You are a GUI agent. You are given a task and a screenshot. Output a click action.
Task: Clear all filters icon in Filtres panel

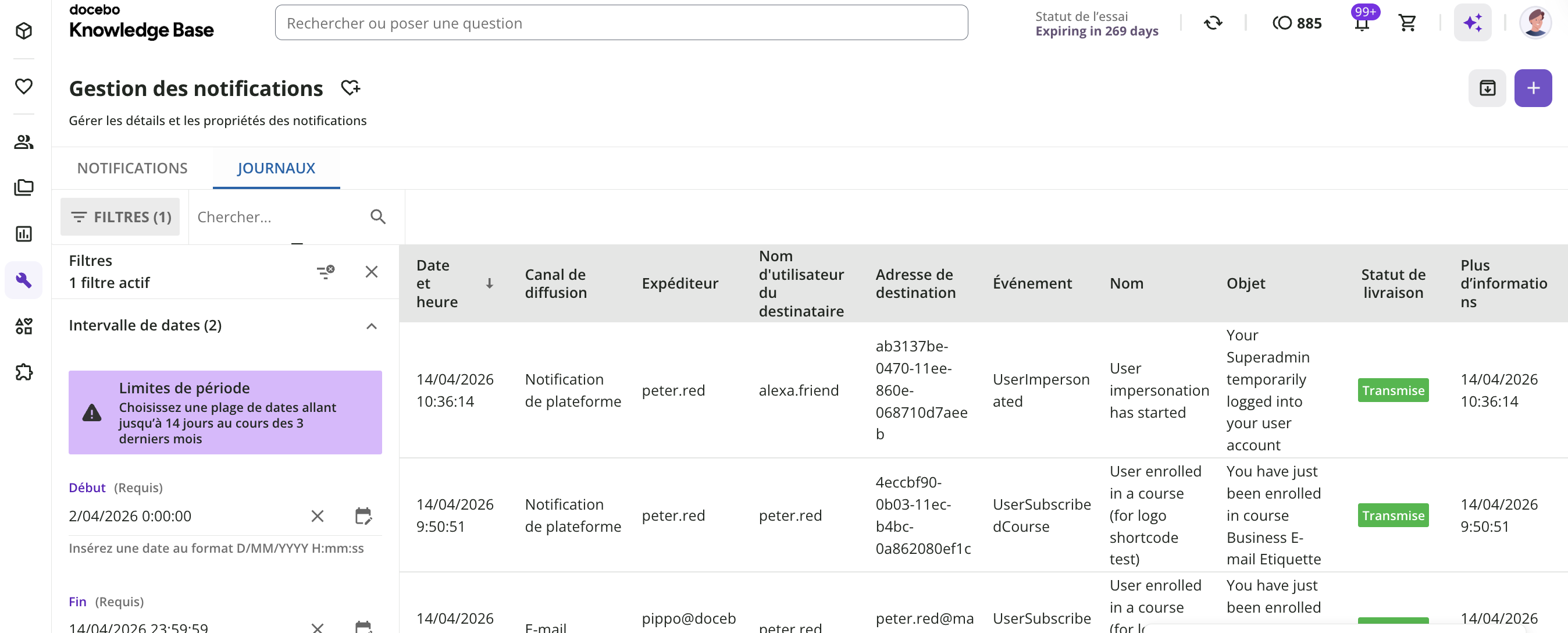(x=326, y=272)
